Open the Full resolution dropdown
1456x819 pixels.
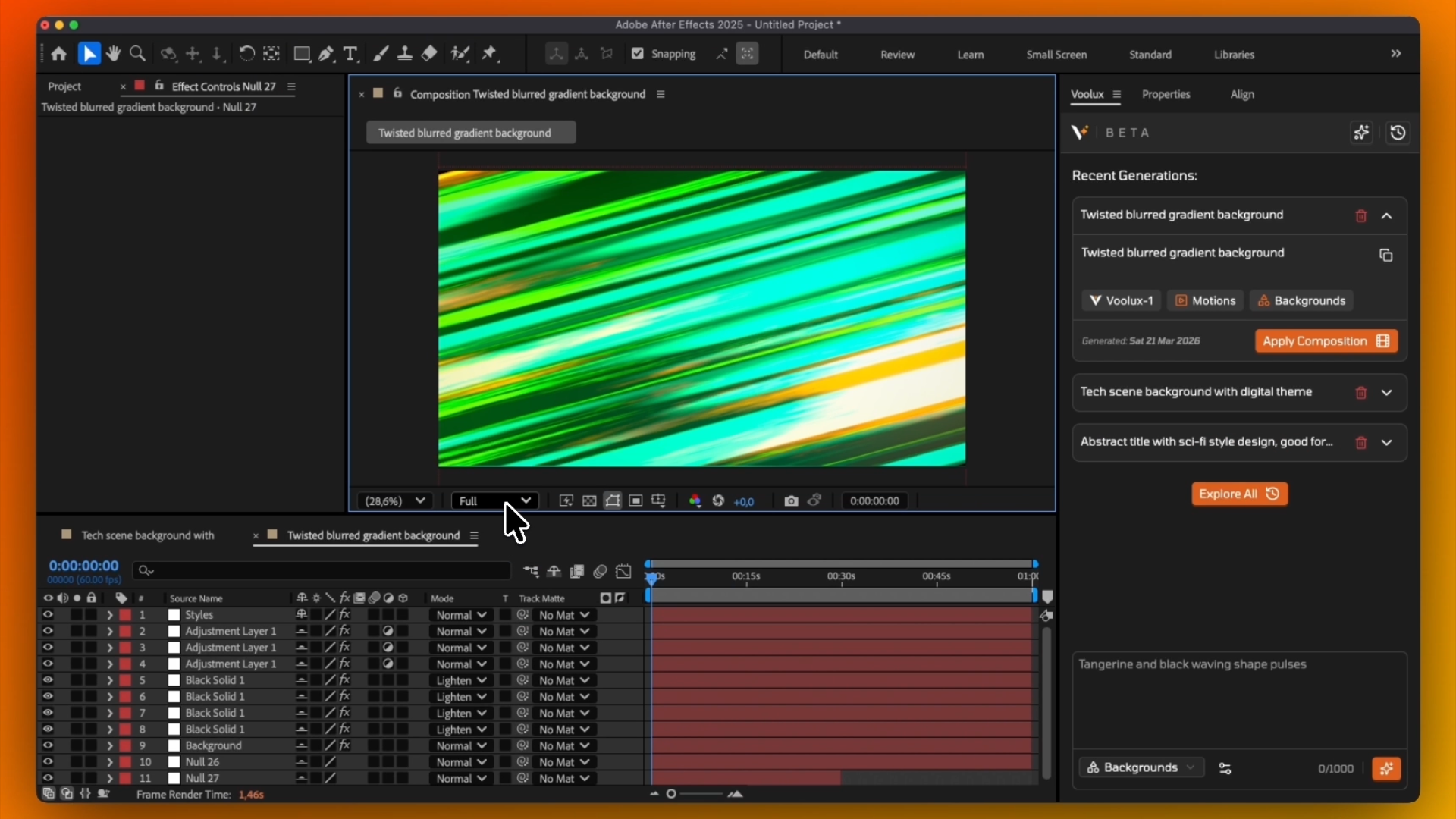[x=494, y=501]
